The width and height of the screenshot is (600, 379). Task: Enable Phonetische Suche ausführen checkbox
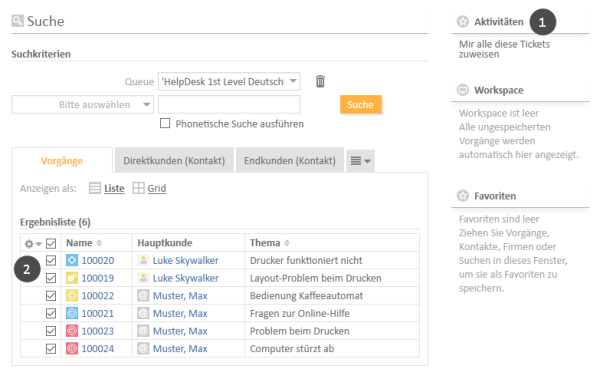165,123
